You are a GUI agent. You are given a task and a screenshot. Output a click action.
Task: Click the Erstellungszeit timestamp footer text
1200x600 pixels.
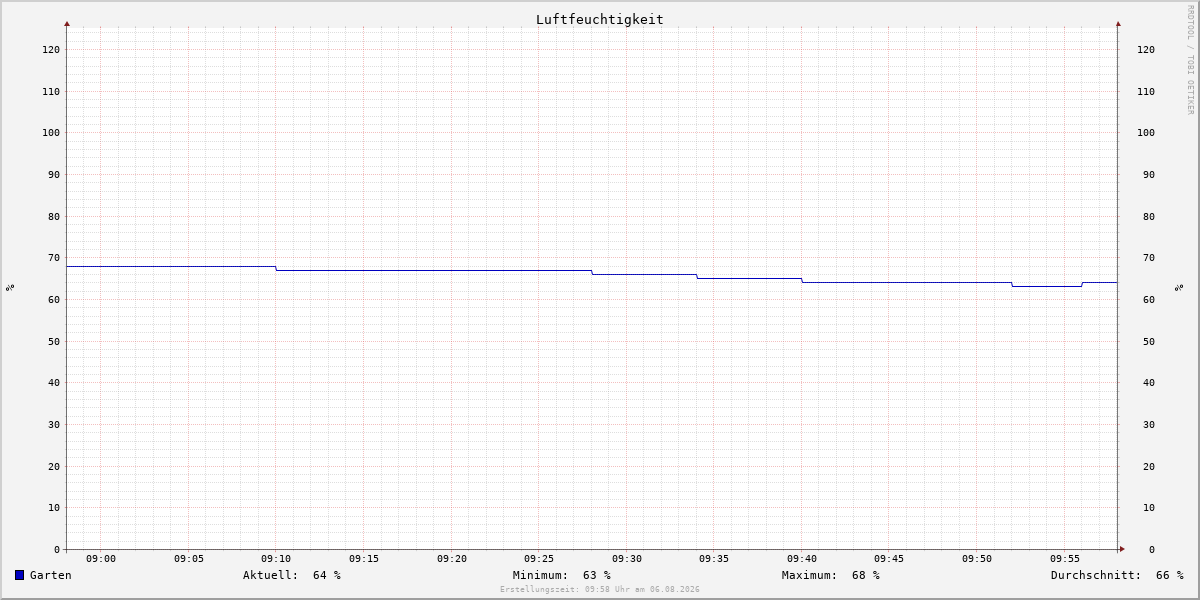pyautogui.click(x=600, y=589)
